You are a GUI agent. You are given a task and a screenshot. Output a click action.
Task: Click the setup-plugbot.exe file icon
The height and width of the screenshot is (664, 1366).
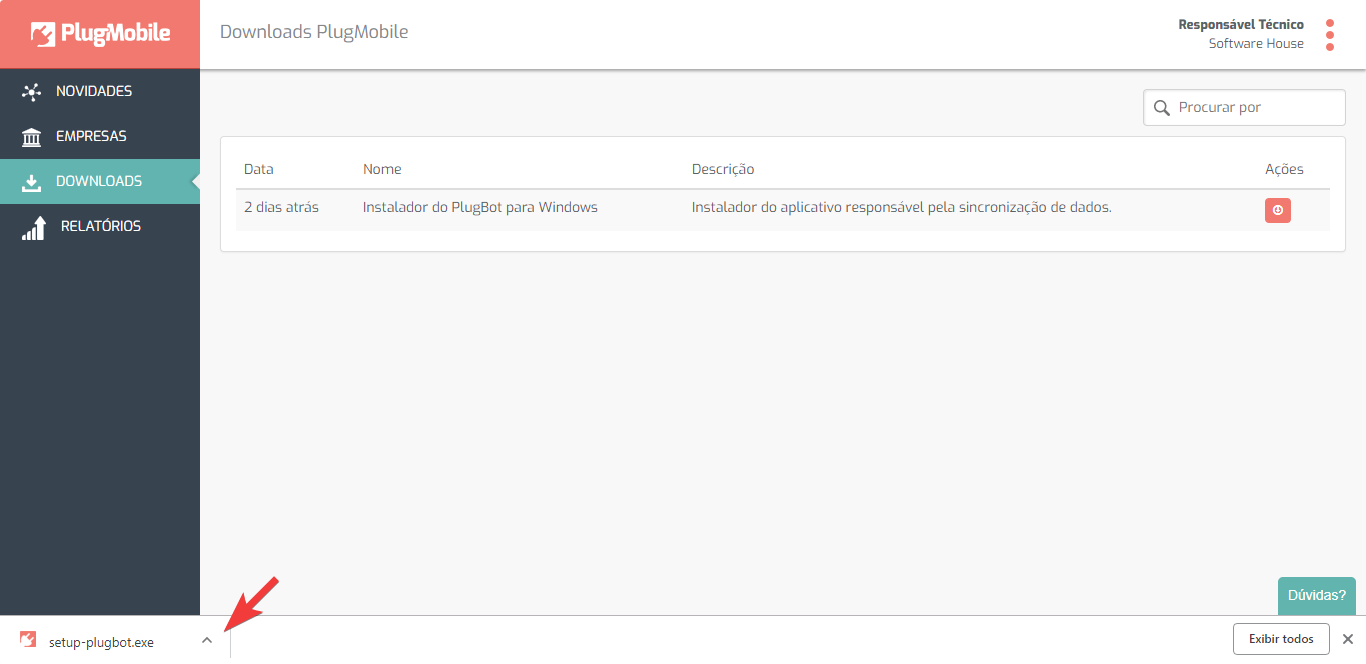point(28,640)
